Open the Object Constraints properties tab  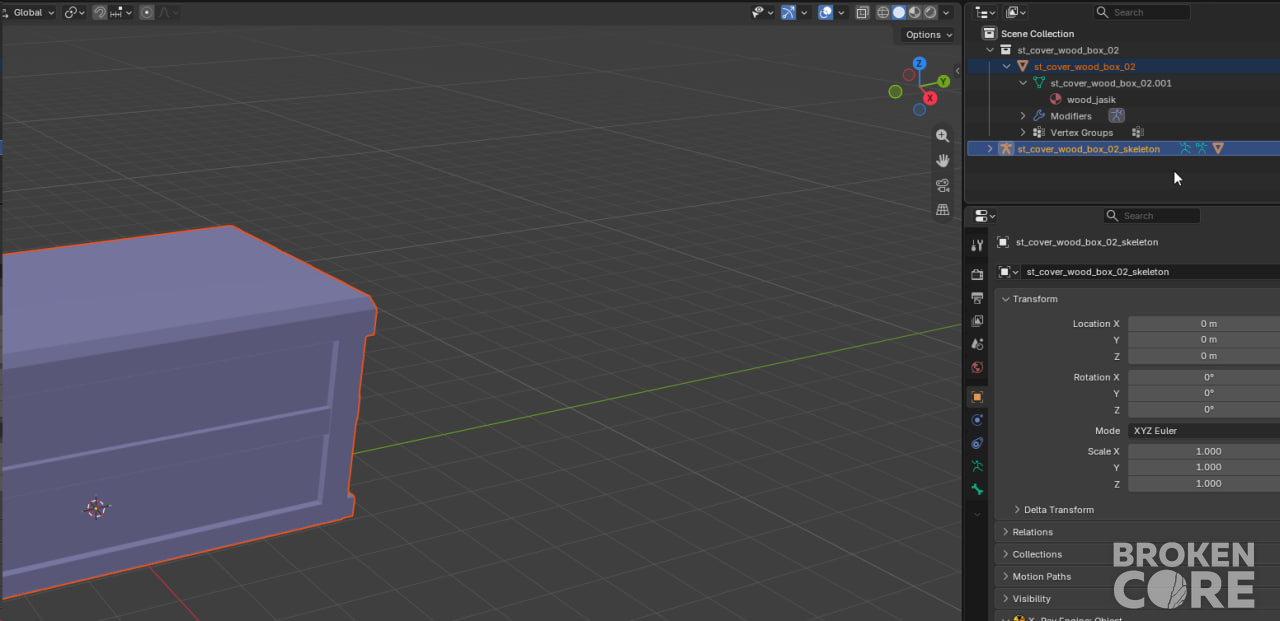pos(977,443)
